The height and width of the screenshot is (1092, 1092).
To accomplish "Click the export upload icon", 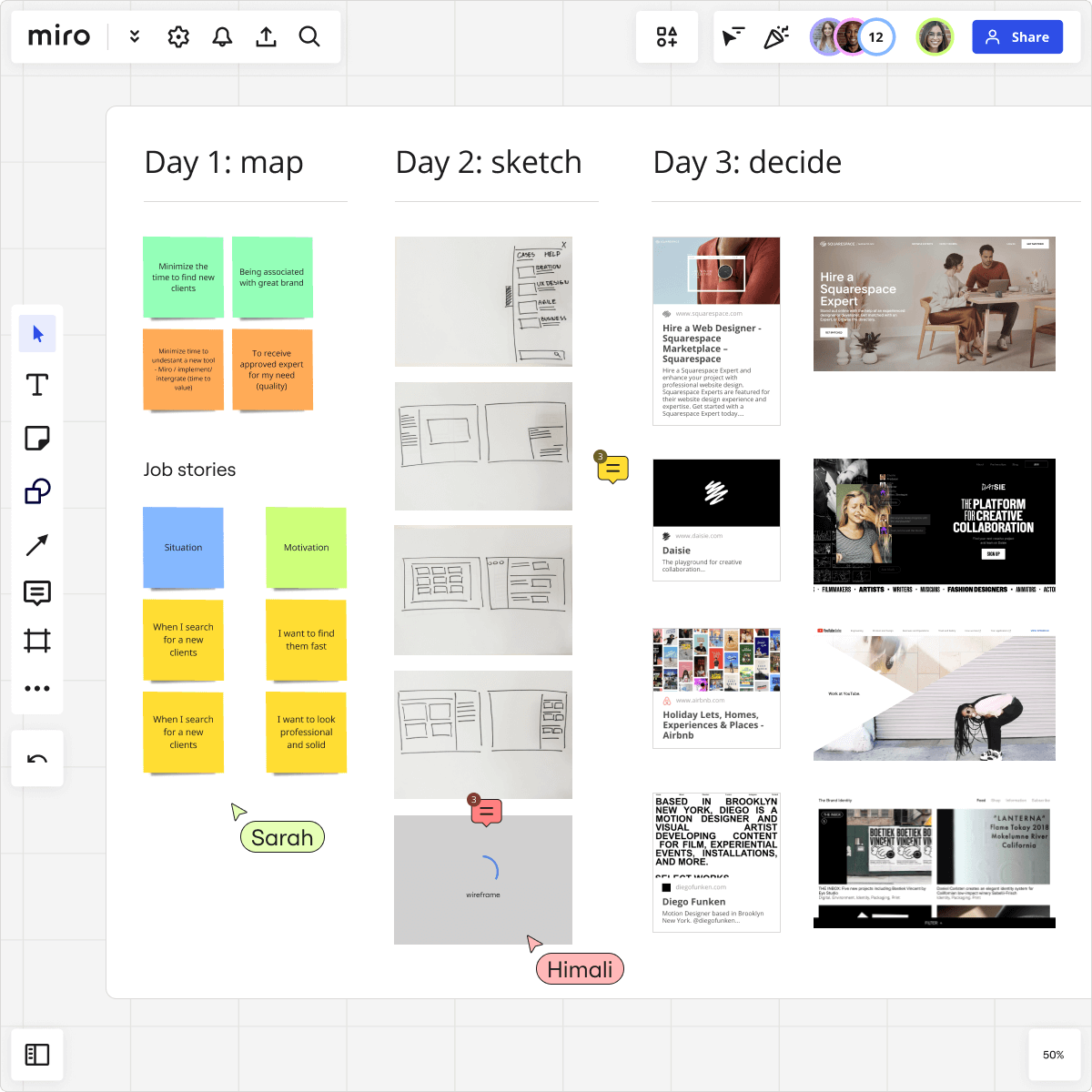I will pos(266,36).
